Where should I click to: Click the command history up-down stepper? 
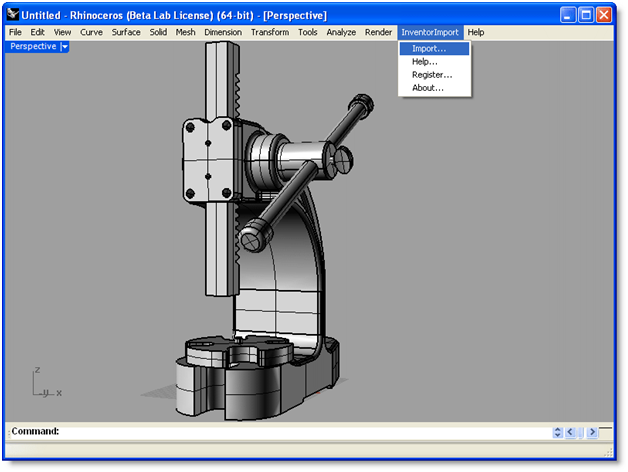click(x=557, y=432)
